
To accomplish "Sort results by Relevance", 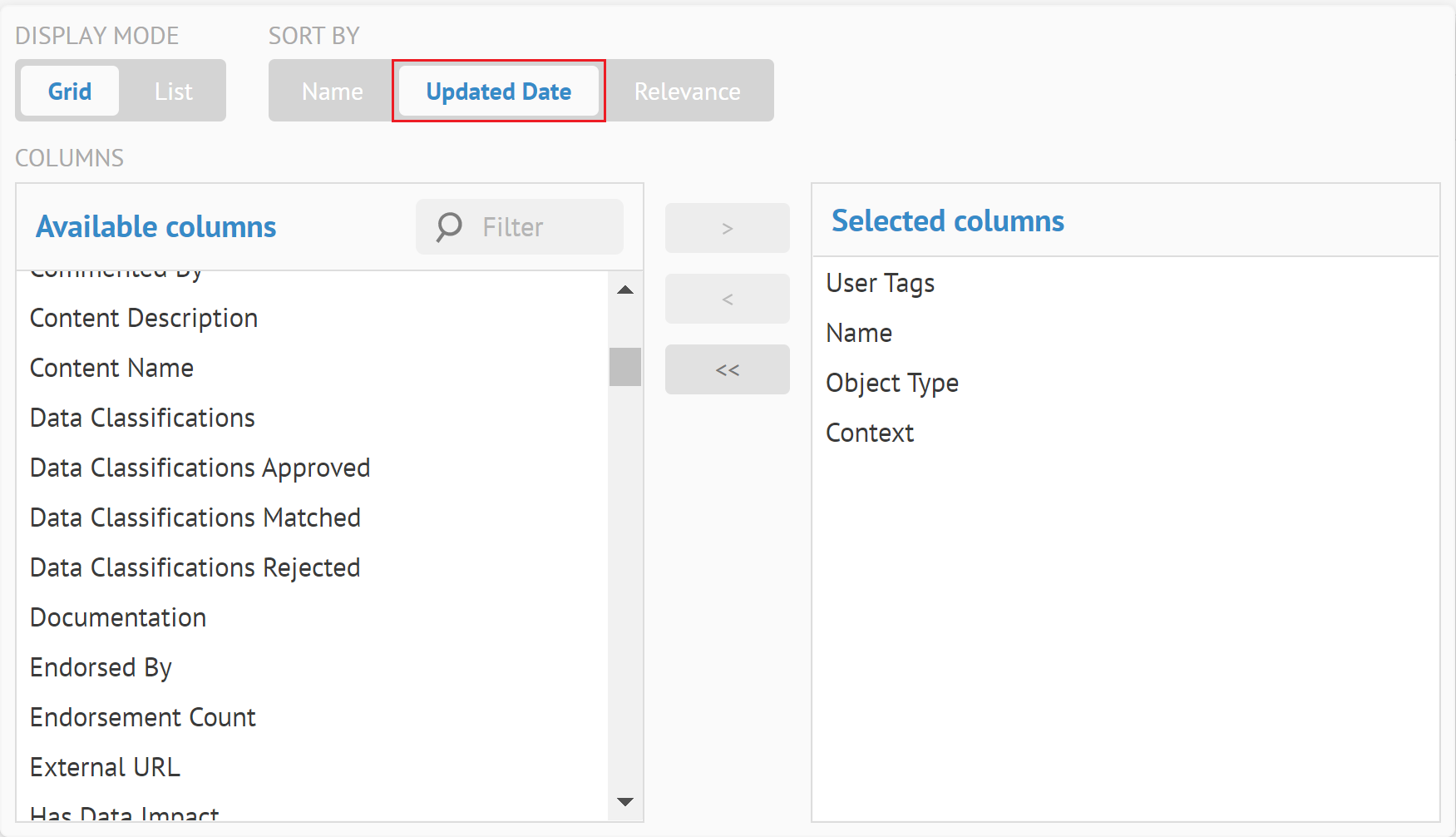I will click(687, 91).
